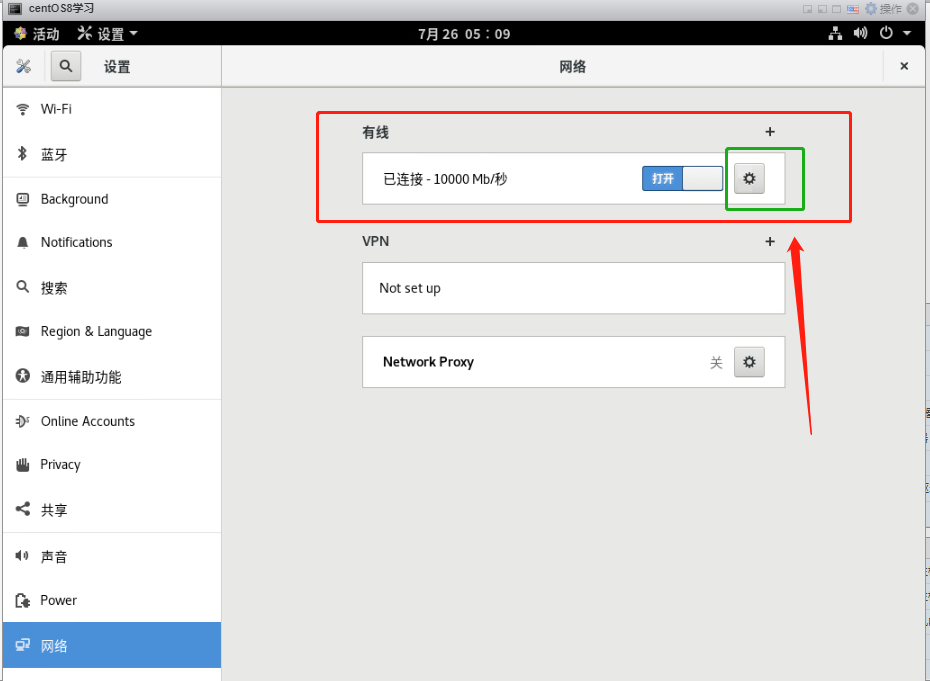
Task: Open the Wi-Fi settings panel
Action: coord(112,109)
